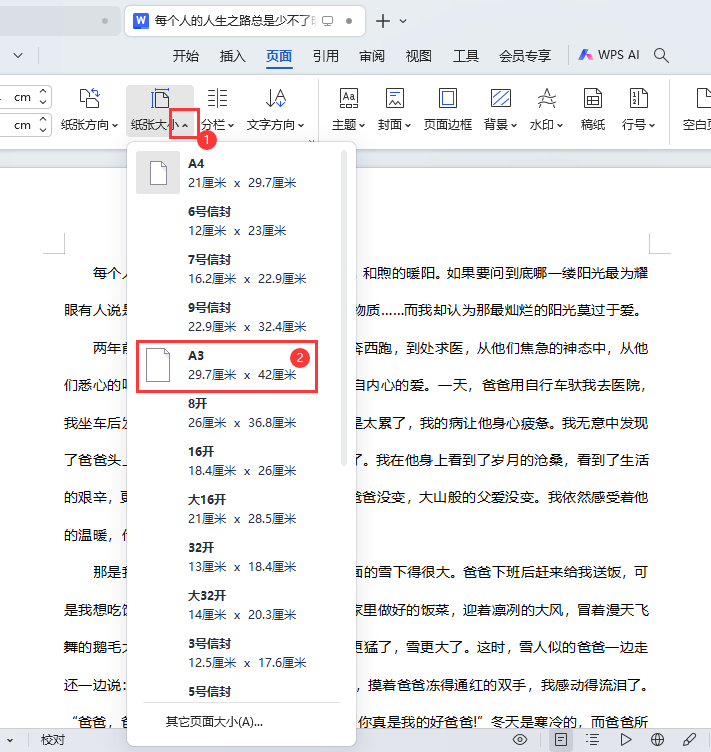Toggle eye-protection view in status bar

(520, 740)
